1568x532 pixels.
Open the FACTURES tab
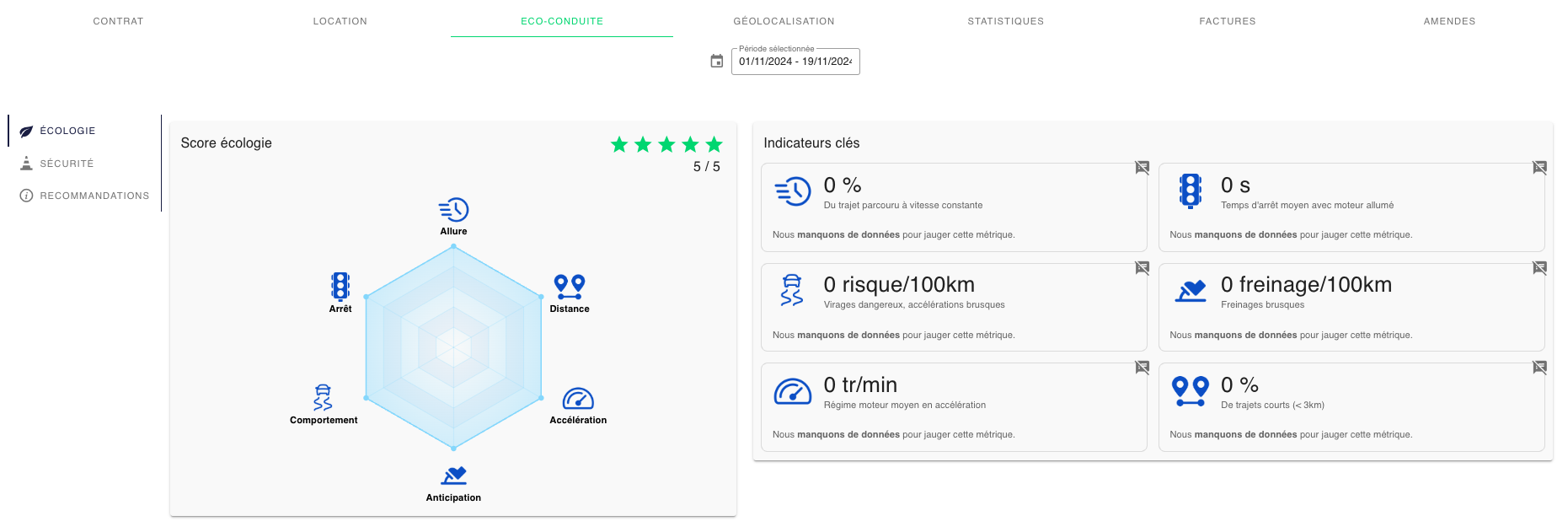1228,21
